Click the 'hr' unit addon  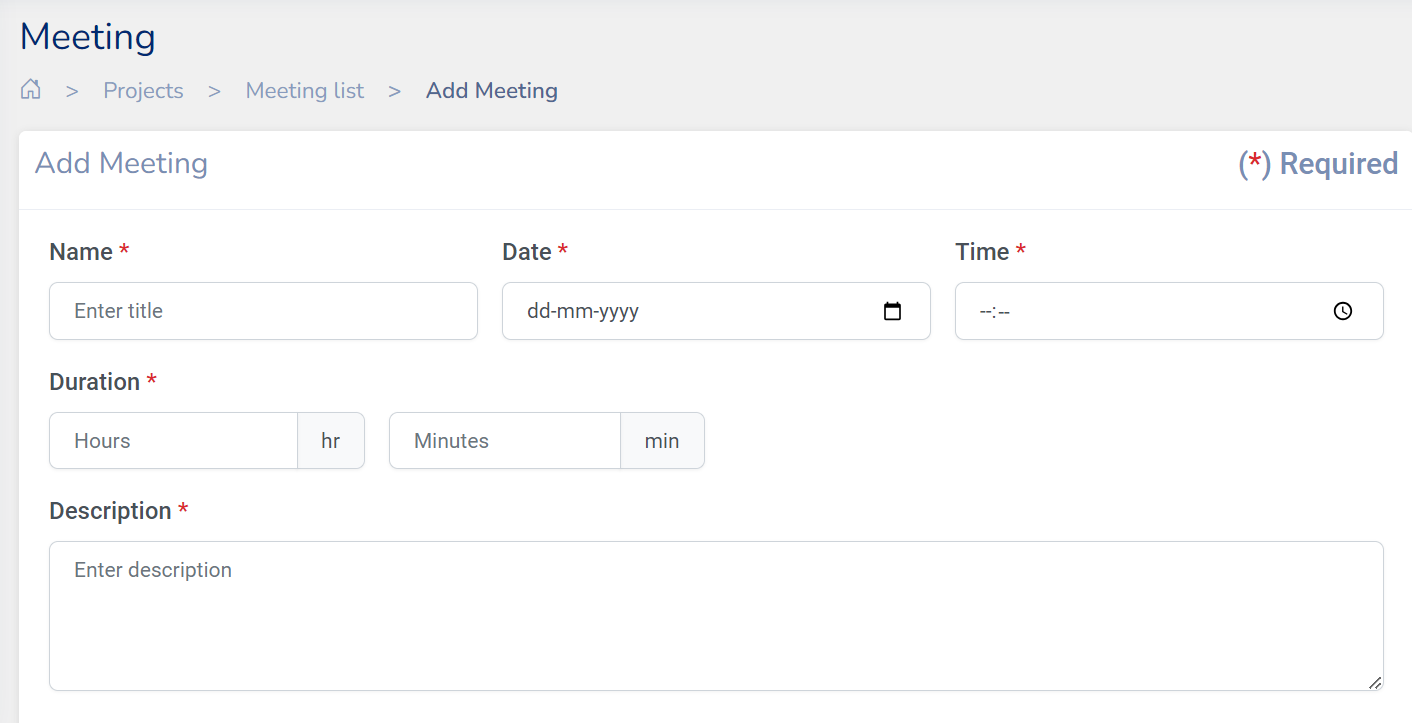[x=330, y=441]
